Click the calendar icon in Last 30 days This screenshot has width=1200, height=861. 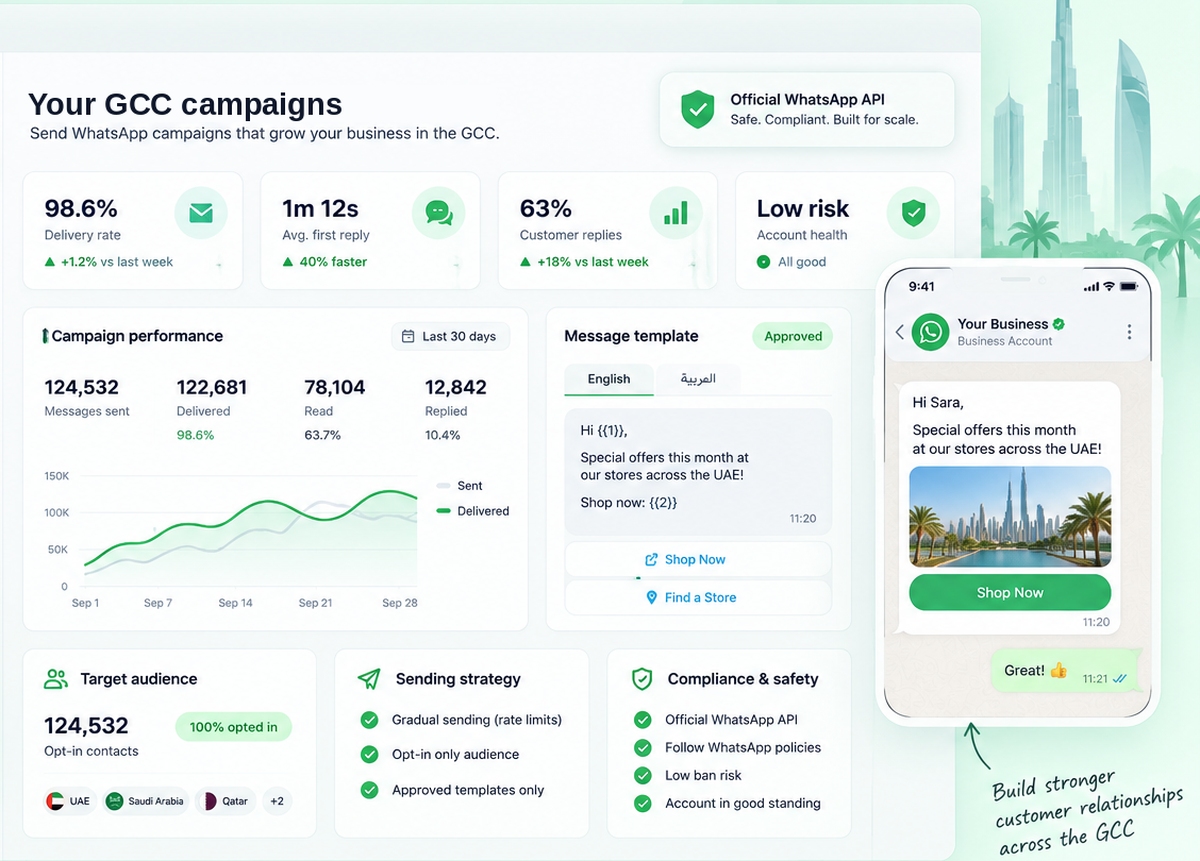click(x=408, y=336)
